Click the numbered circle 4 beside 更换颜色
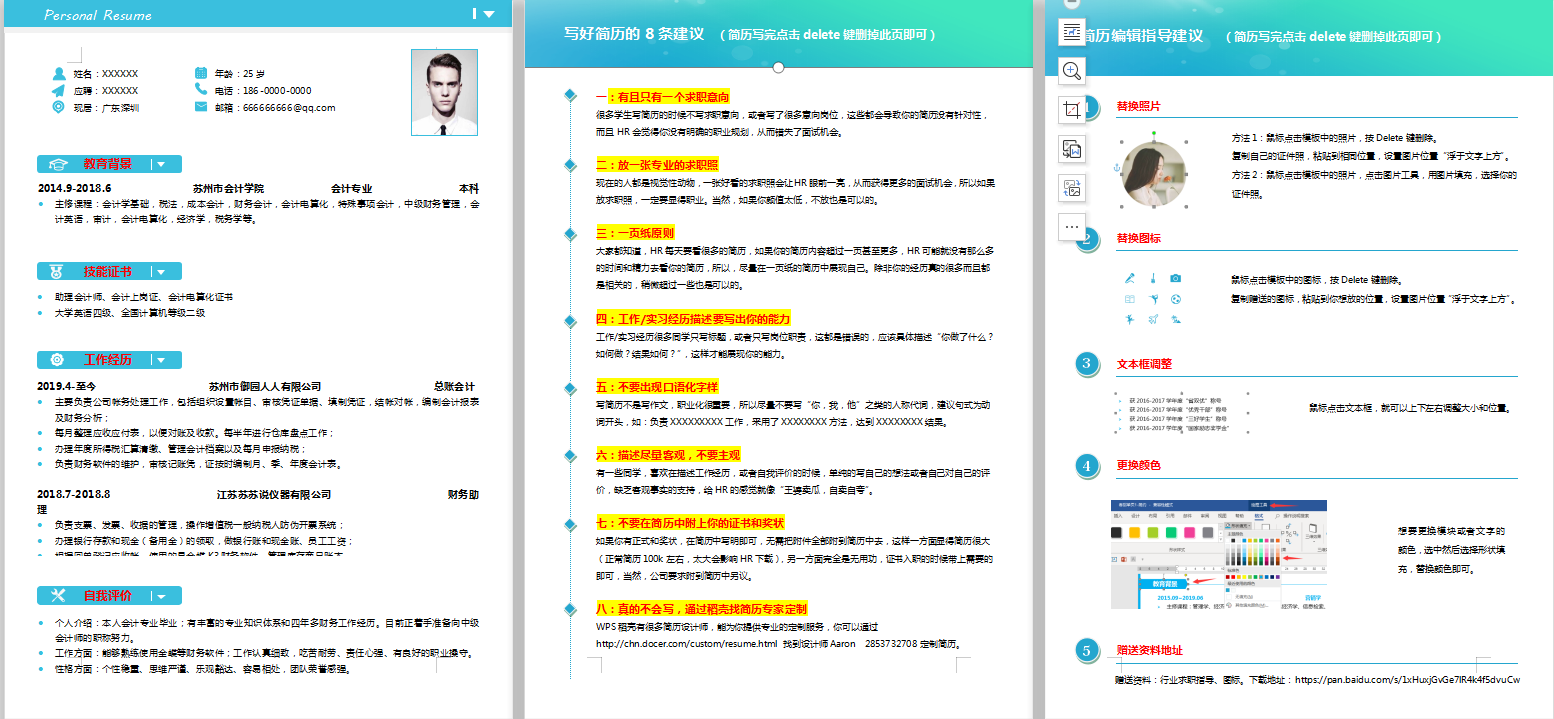 coord(1086,465)
